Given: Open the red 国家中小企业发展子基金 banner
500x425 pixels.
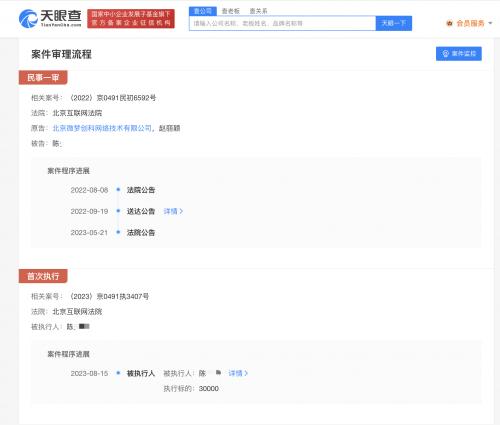Looking at the screenshot, I should click(131, 19).
